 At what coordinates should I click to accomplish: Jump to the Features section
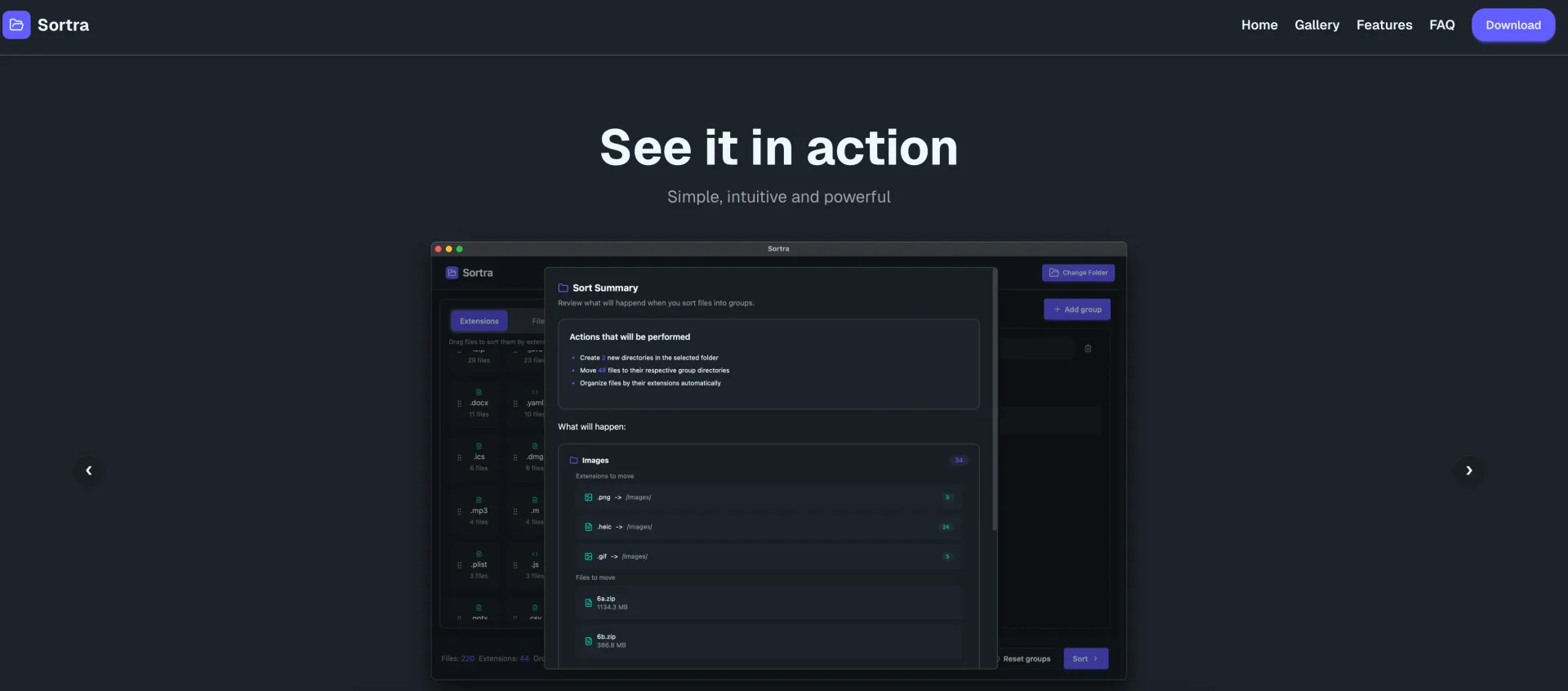(1384, 25)
